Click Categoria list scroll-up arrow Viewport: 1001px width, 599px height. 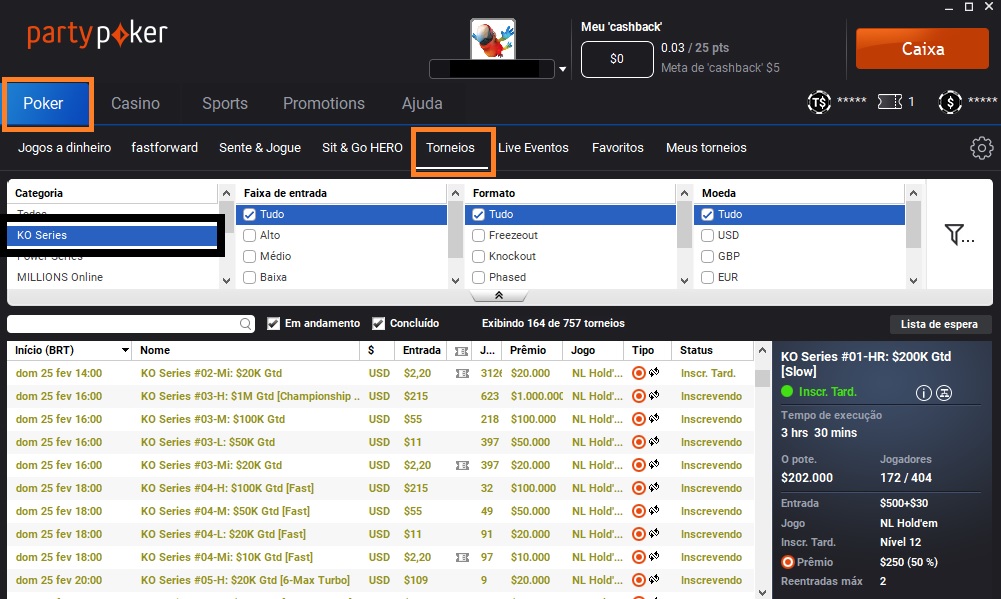click(227, 193)
